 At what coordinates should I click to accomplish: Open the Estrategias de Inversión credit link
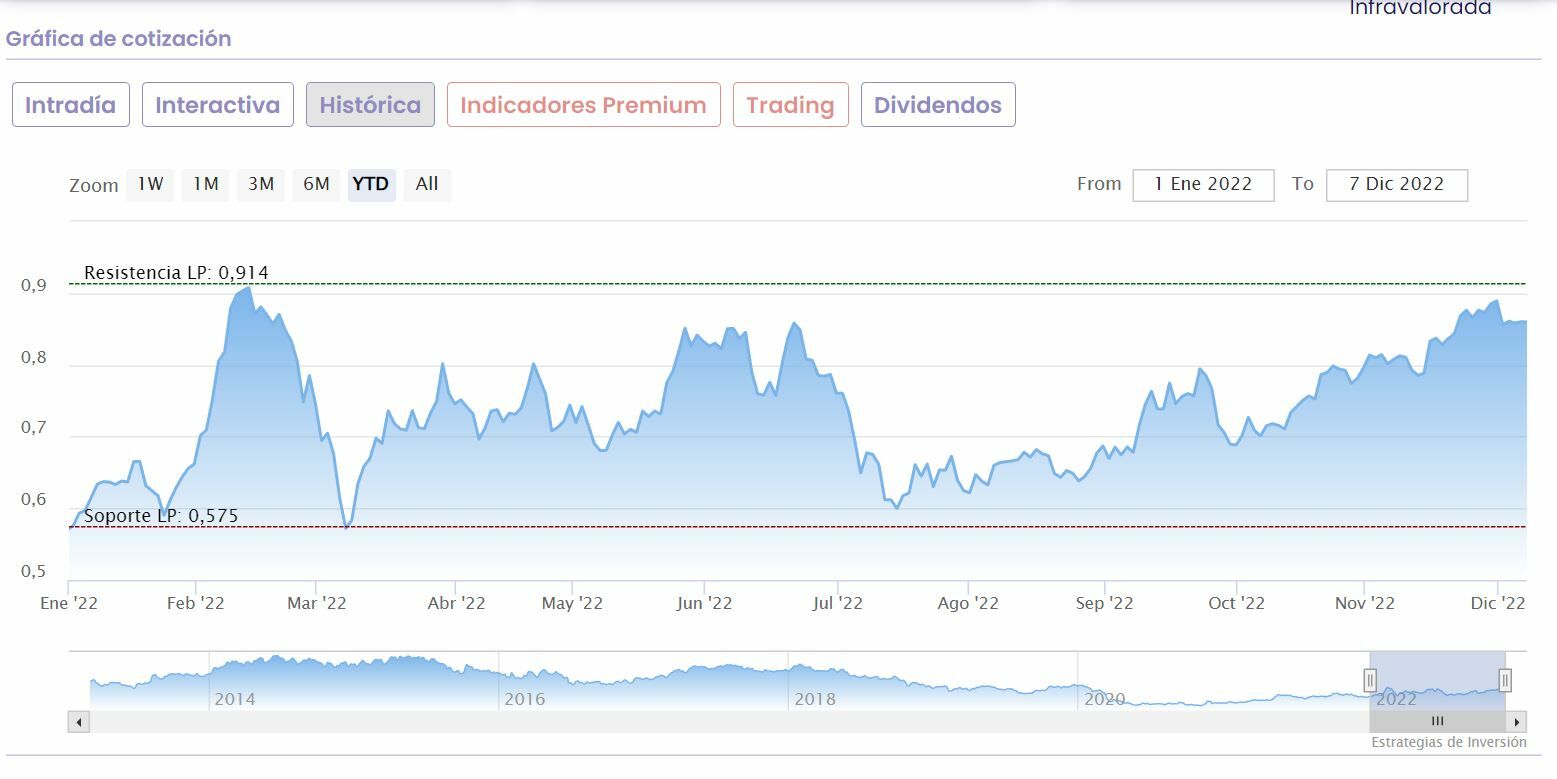point(1448,742)
